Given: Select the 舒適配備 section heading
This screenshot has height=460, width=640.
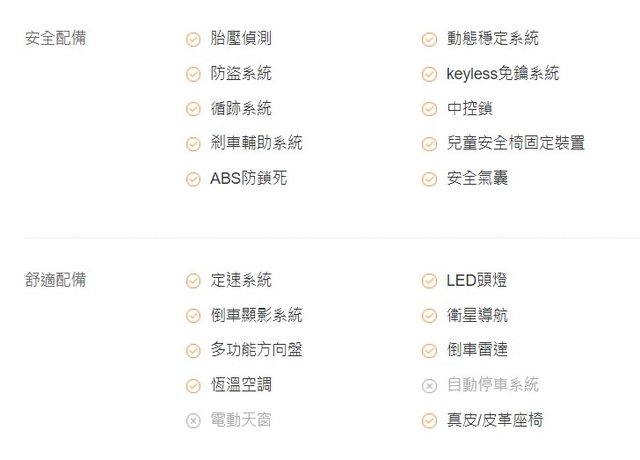Looking at the screenshot, I should tap(55, 280).
